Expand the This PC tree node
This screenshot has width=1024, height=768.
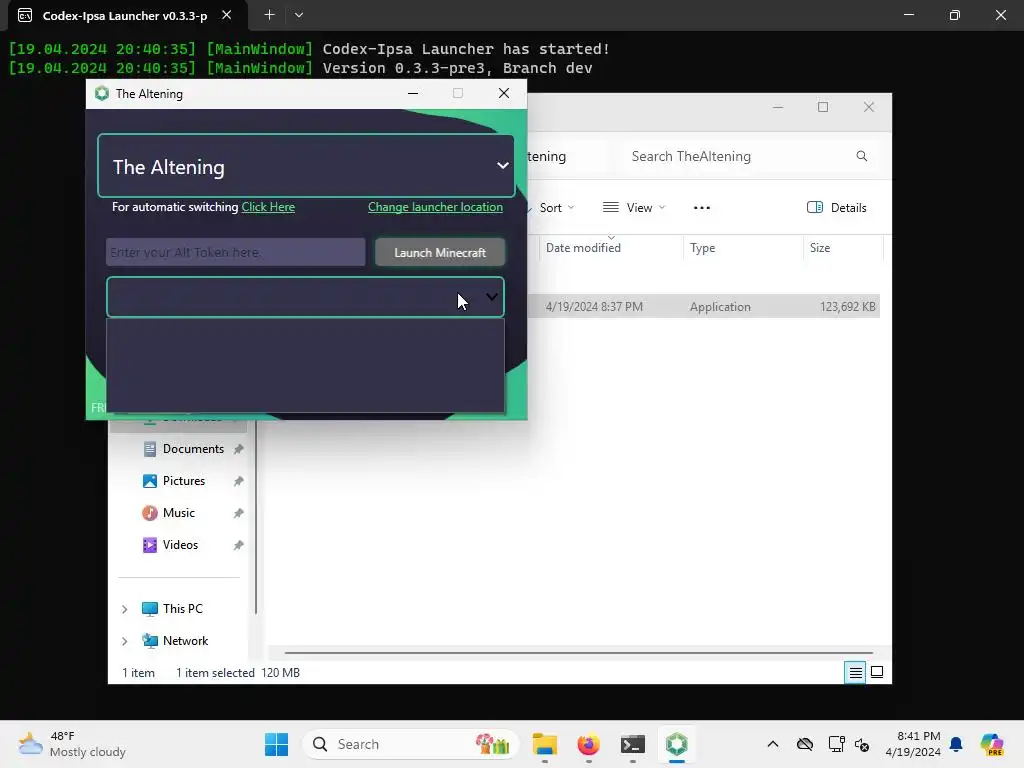124,609
